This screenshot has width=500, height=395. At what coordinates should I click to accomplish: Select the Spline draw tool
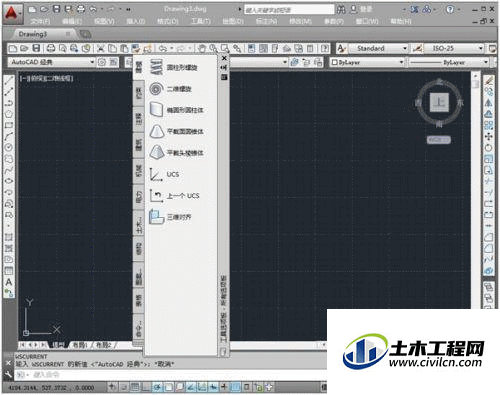point(9,170)
